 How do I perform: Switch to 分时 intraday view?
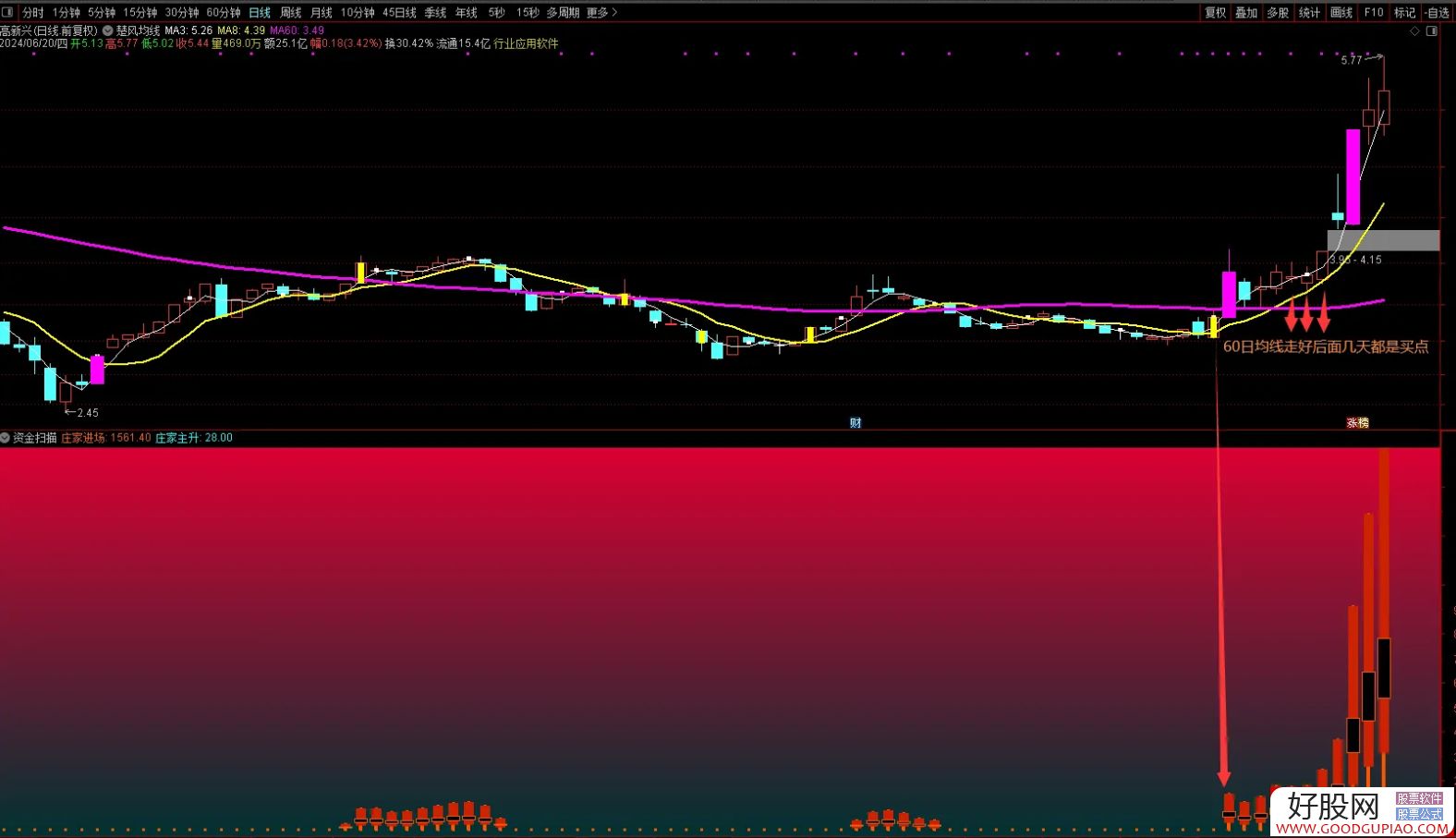[x=33, y=12]
